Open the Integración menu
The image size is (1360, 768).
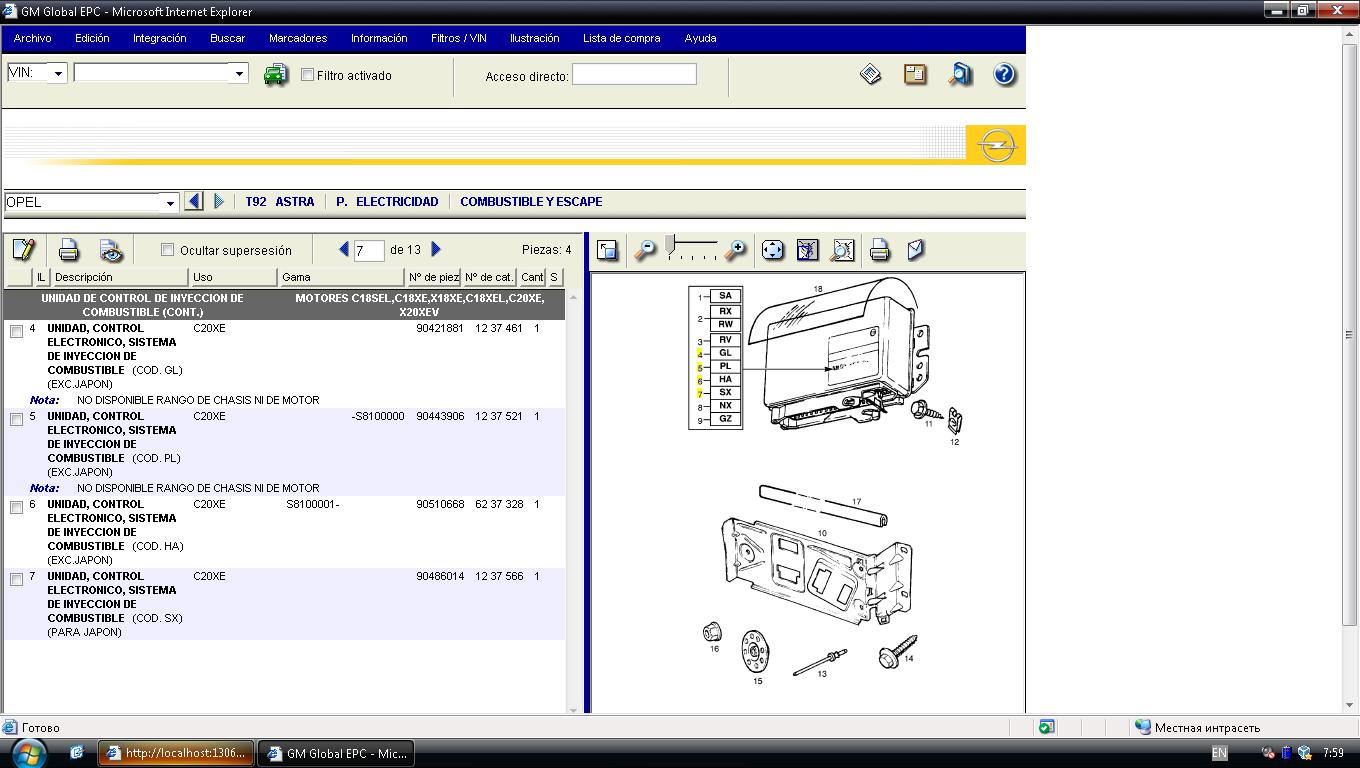(x=160, y=38)
